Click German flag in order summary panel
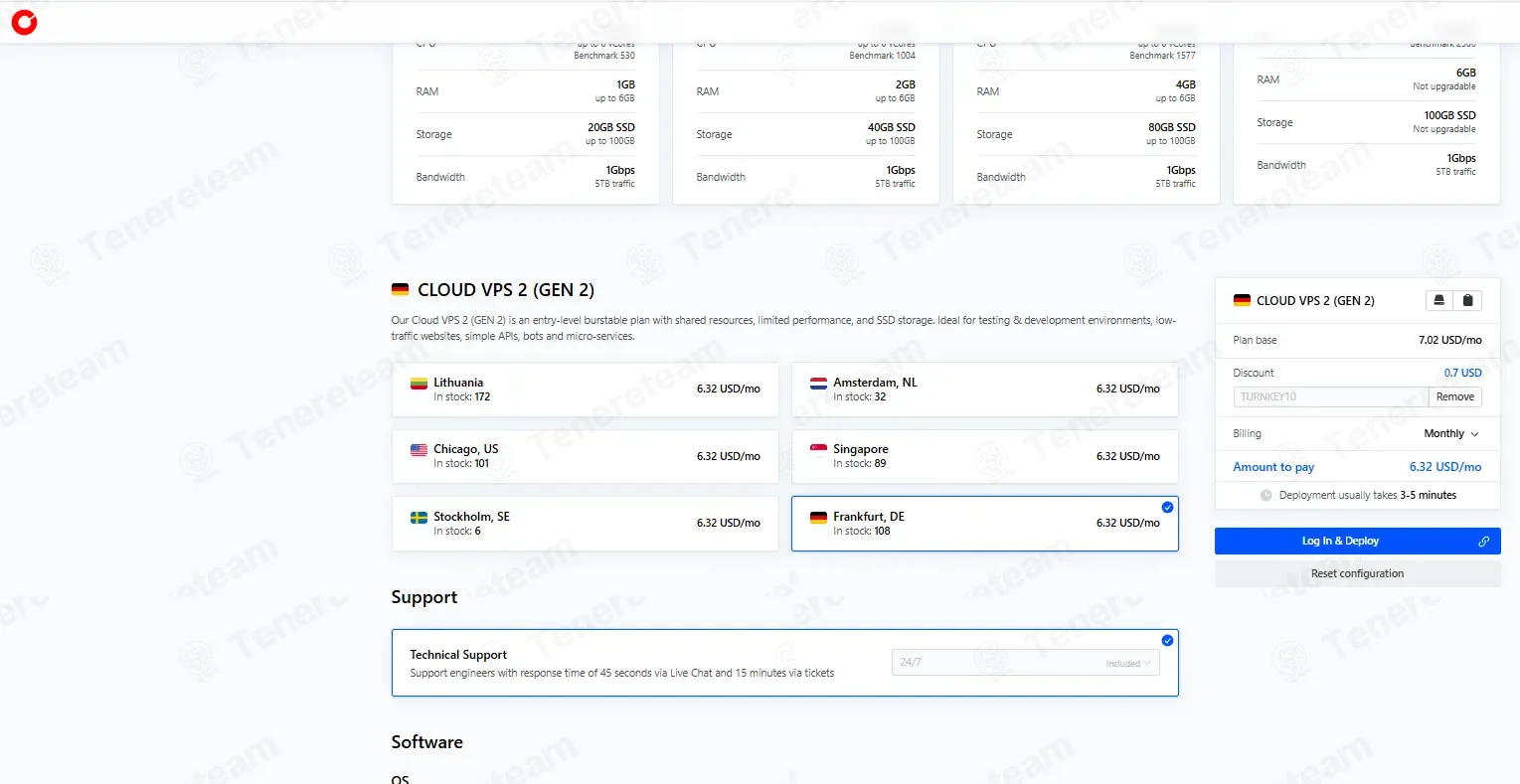Image resolution: width=1520 pixels, height=784 pixels. 1242,300
